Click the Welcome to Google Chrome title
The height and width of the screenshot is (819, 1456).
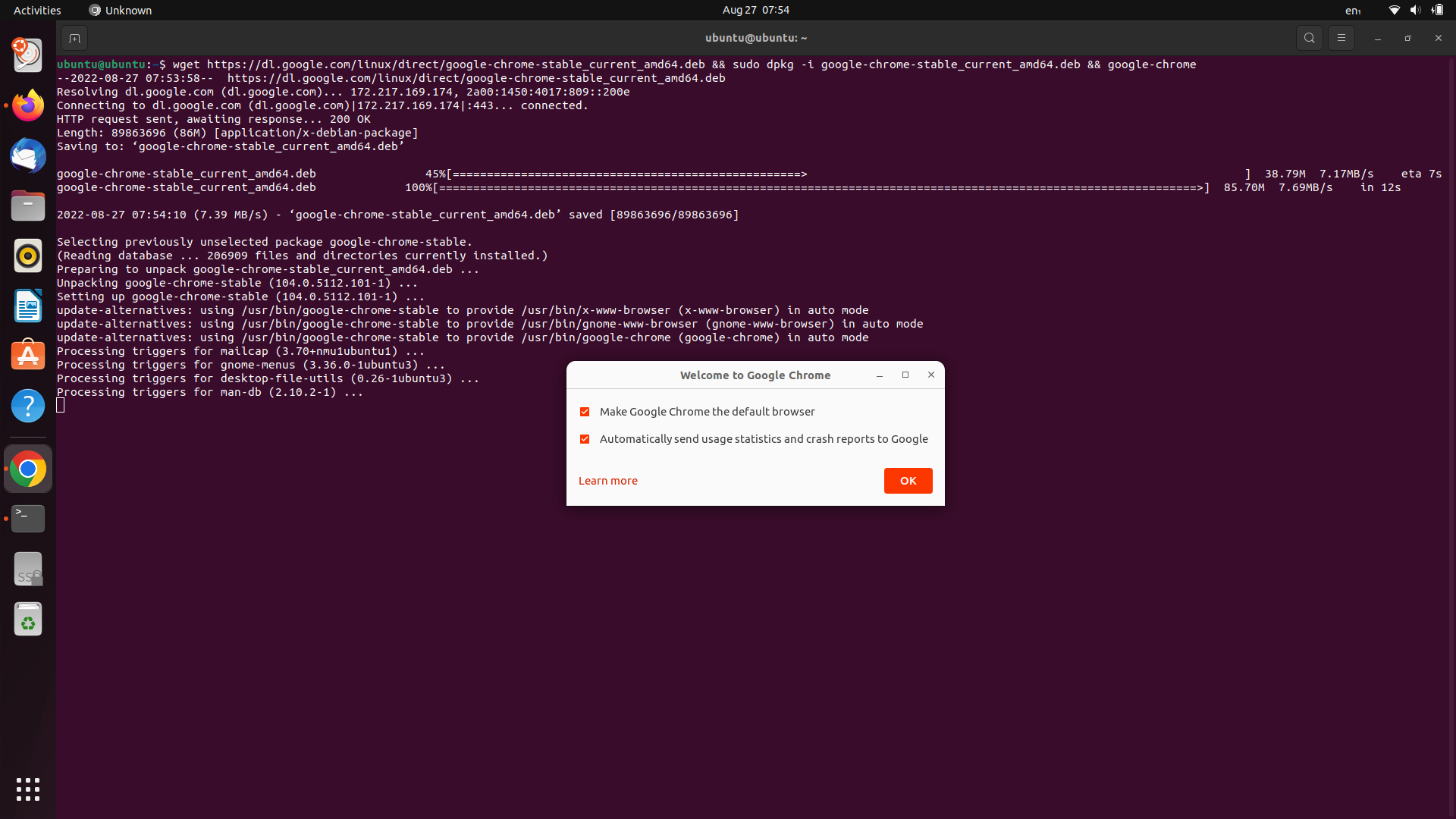(x=755, y=375)
